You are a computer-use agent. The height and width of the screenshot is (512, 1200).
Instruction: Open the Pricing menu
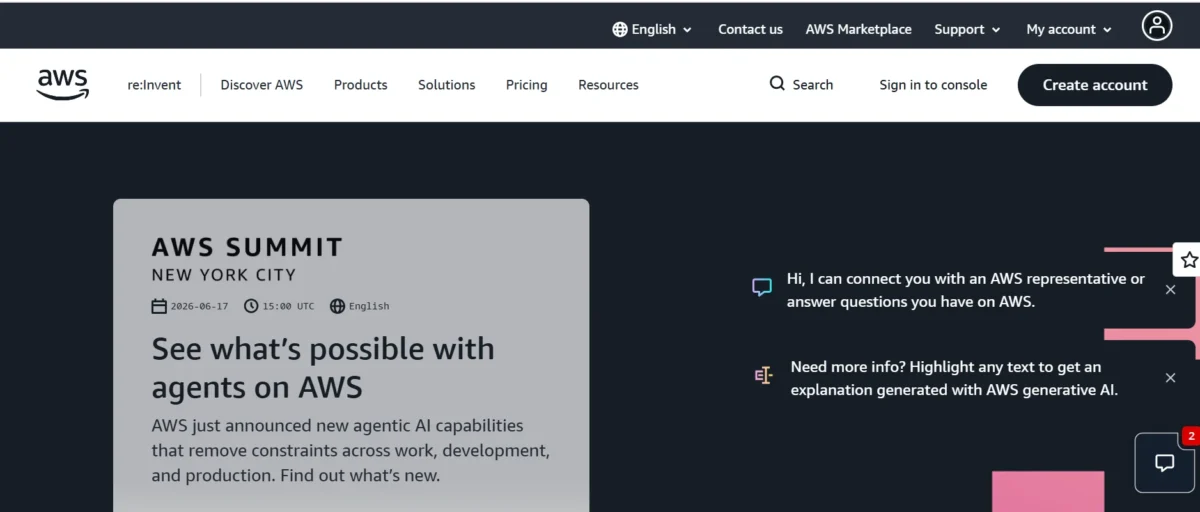pos(527,85)
